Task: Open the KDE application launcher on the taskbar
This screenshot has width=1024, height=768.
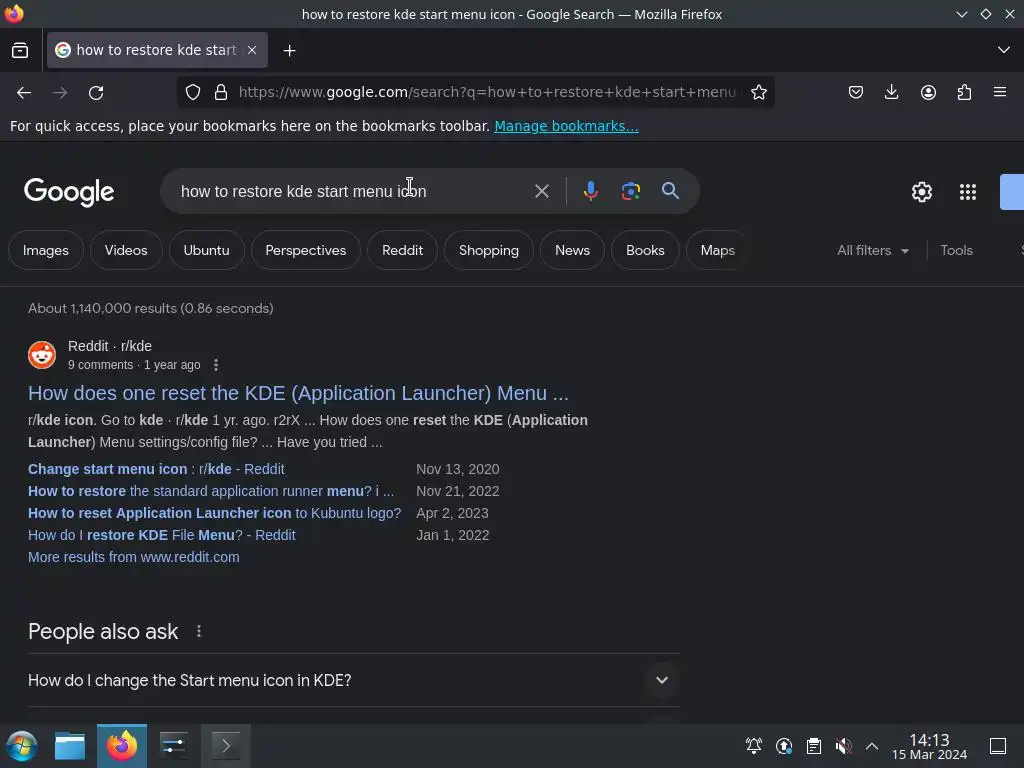Action: pyautogui.click(x=22, y=746)
